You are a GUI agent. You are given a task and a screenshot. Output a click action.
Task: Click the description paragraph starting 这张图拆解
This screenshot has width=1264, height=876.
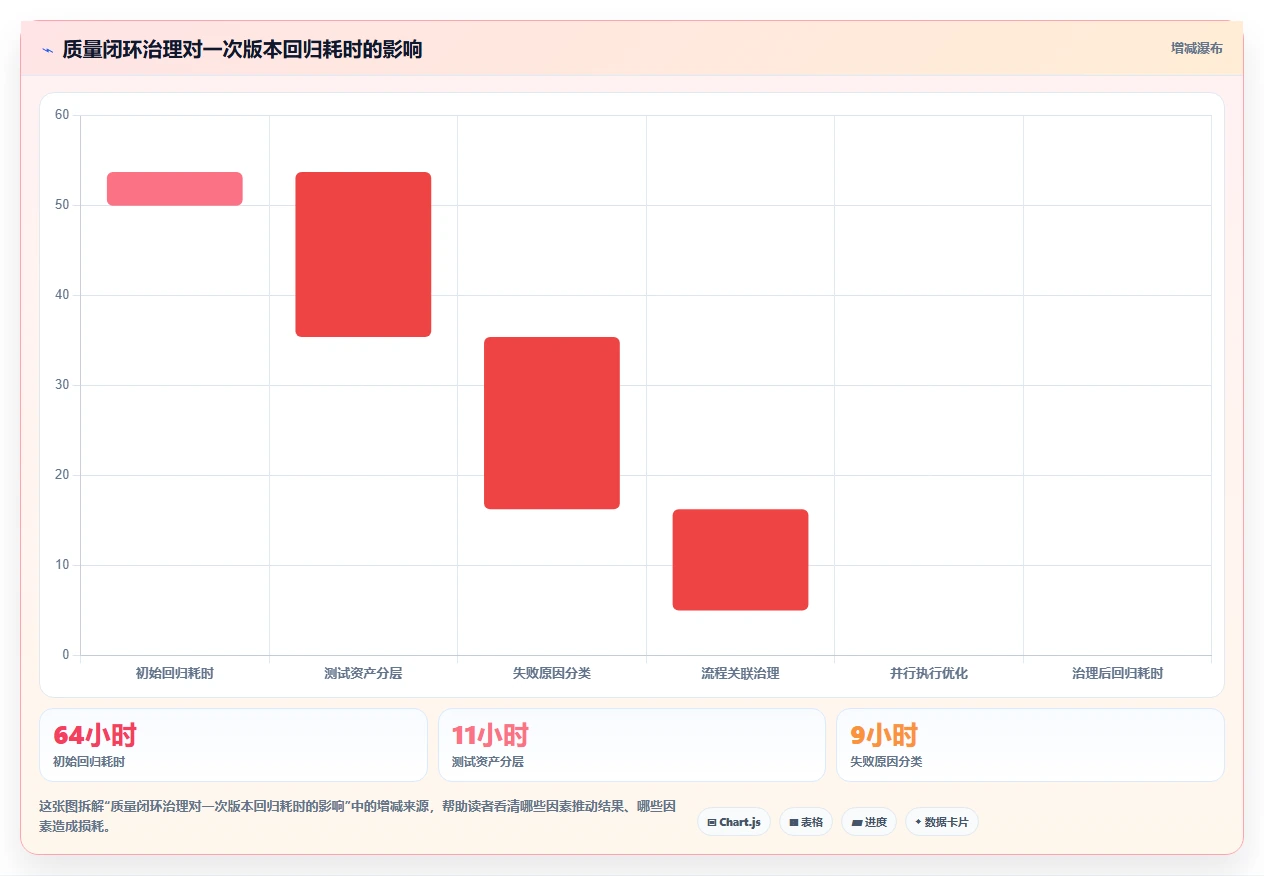click(x=358, y=816)
